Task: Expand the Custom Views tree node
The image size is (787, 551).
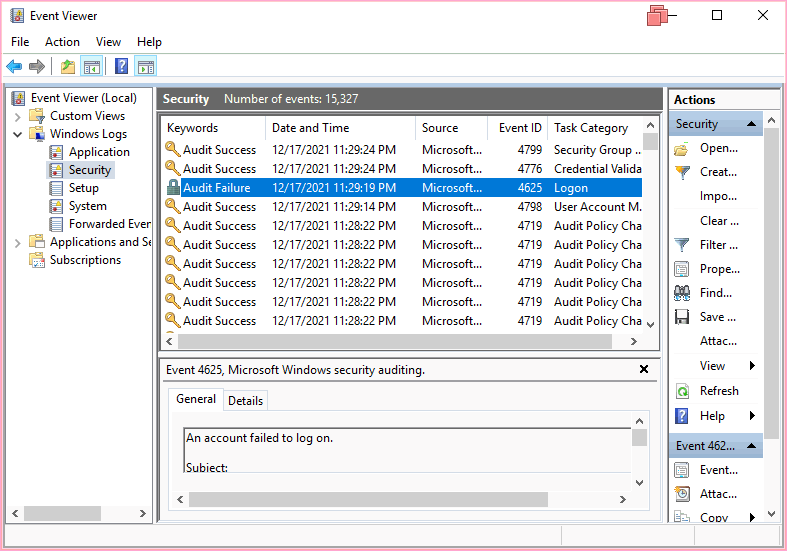Action: tap(18, 116)
